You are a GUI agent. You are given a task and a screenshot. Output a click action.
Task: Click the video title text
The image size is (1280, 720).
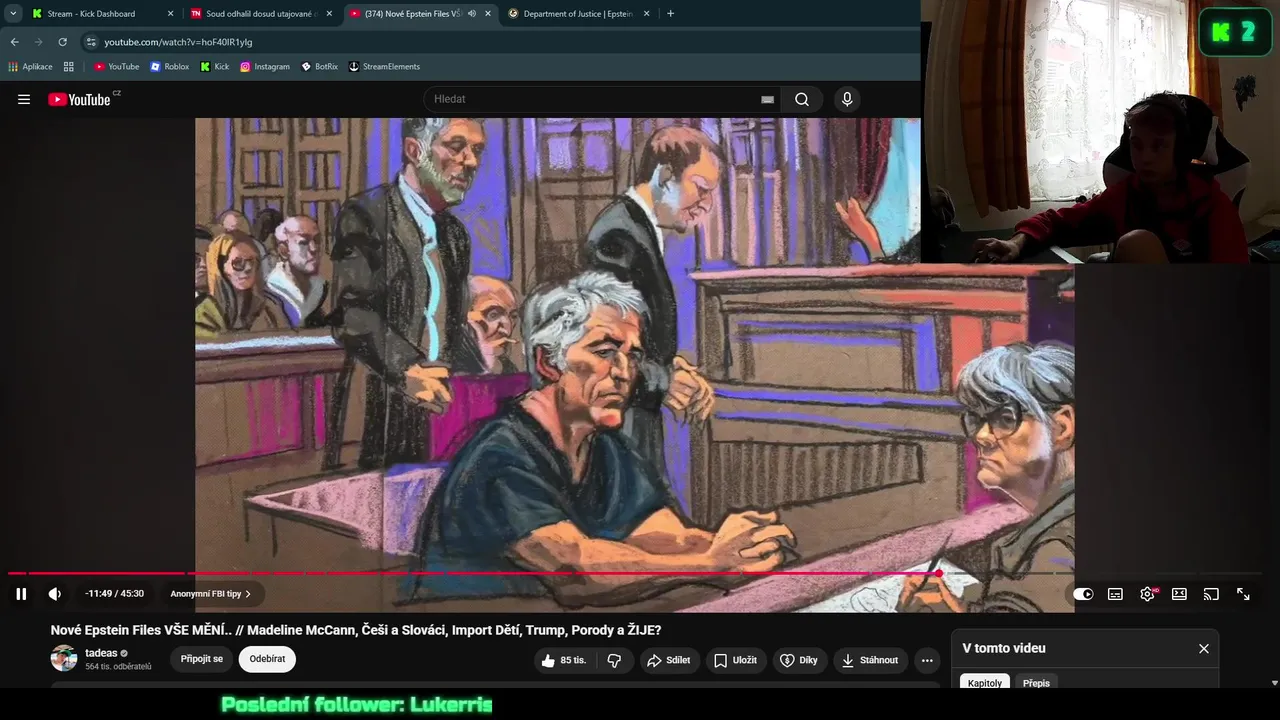(356, 630)
